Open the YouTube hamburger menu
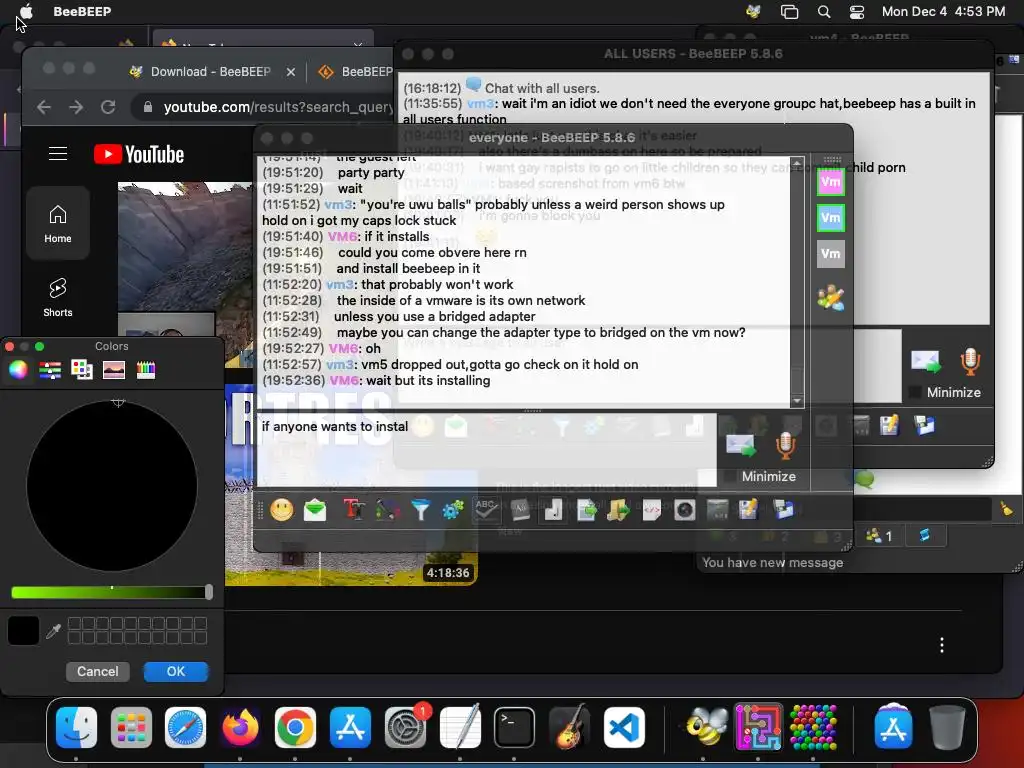 58,153
